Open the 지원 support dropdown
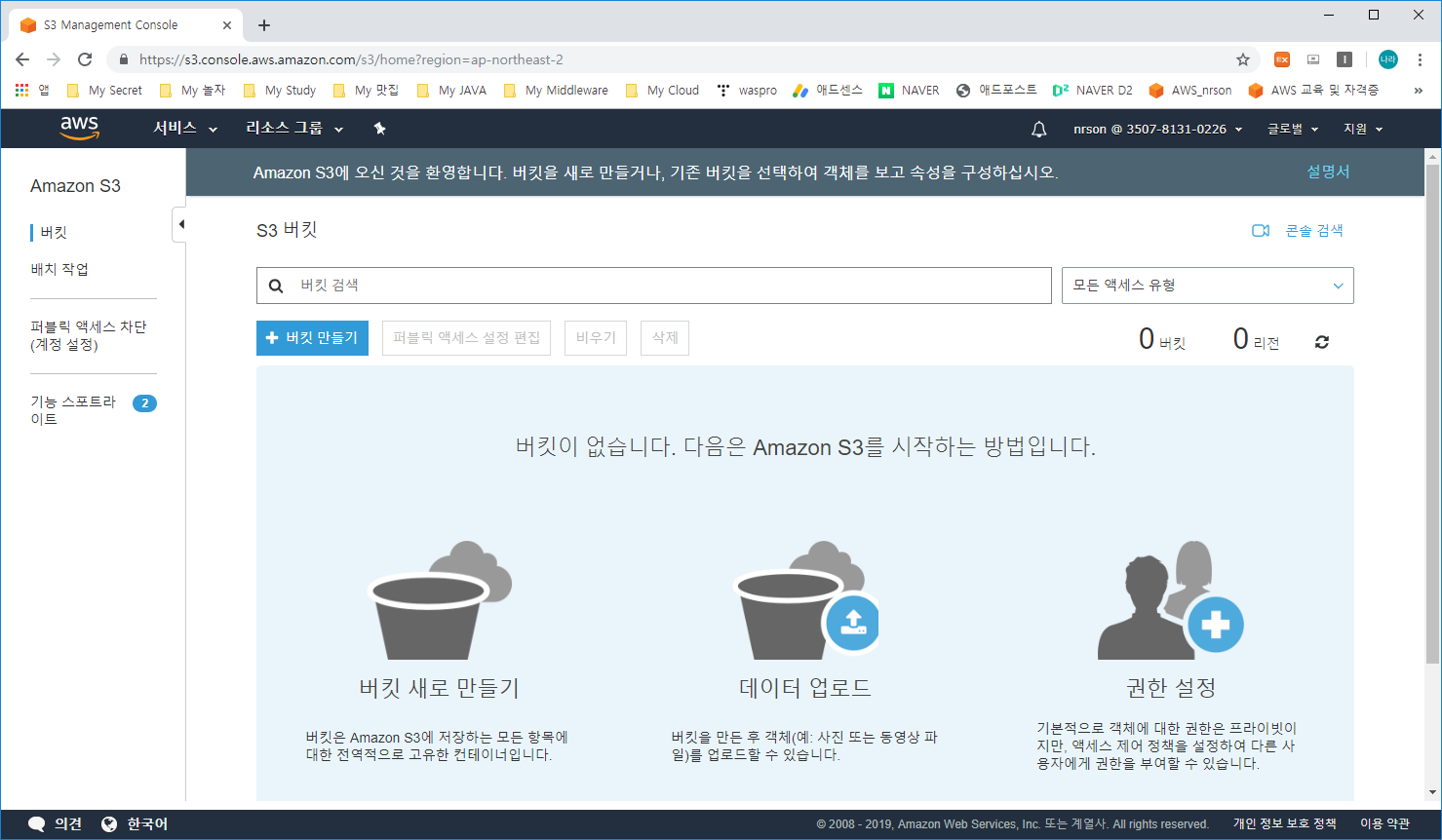 [1363, 129]
